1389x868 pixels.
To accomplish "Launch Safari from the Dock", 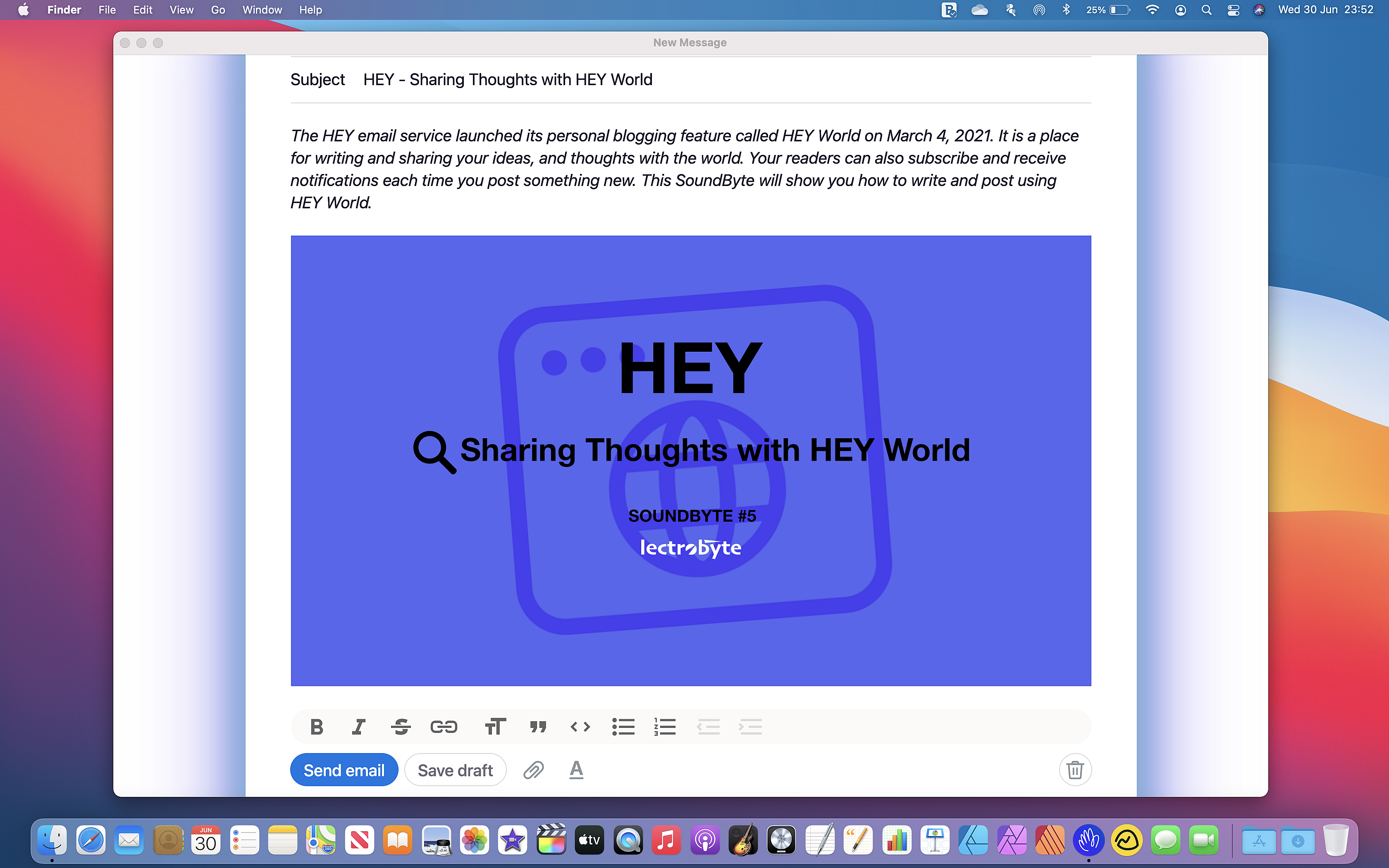I will point(91,840).
